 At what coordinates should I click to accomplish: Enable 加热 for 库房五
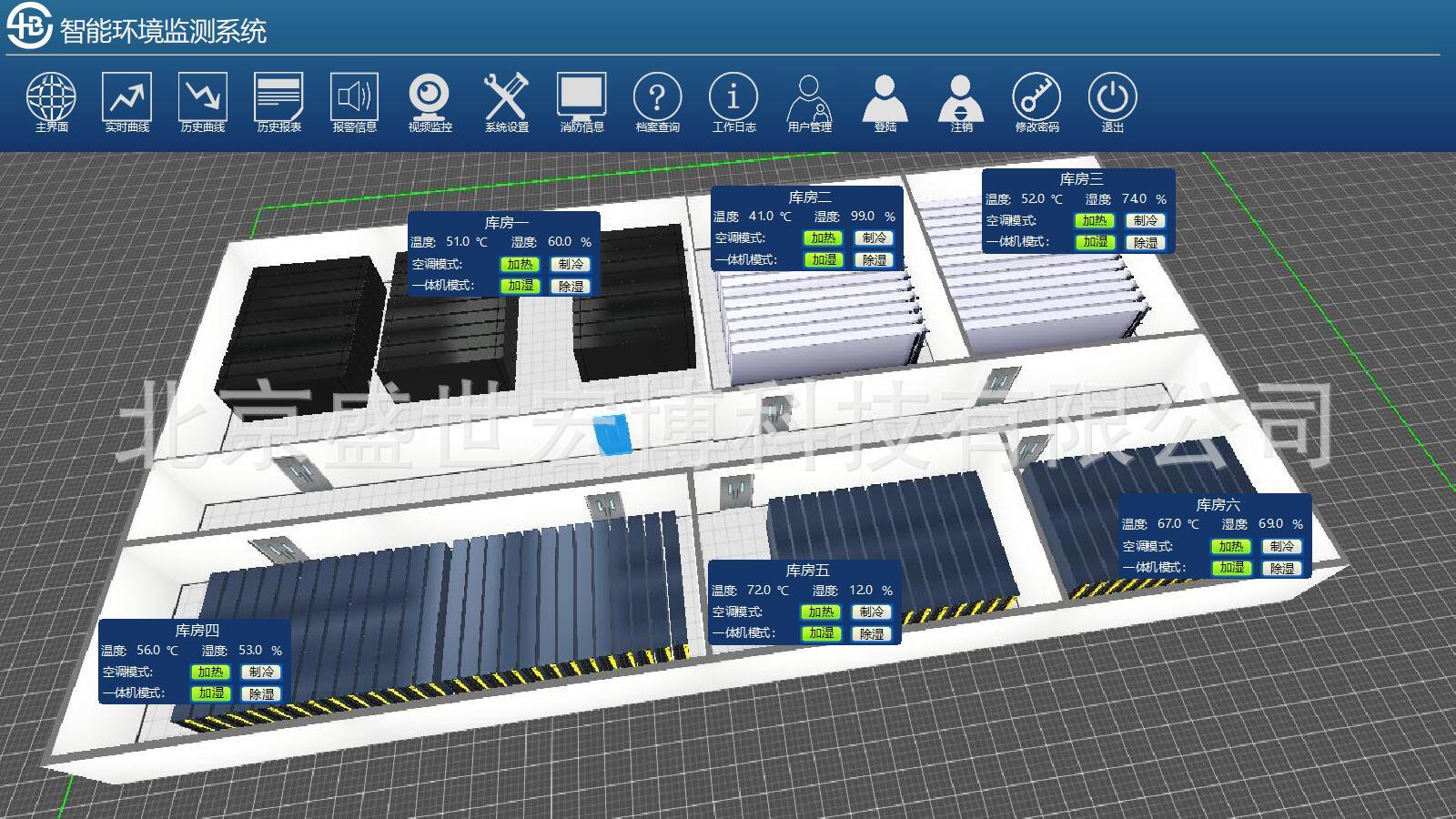821,612
